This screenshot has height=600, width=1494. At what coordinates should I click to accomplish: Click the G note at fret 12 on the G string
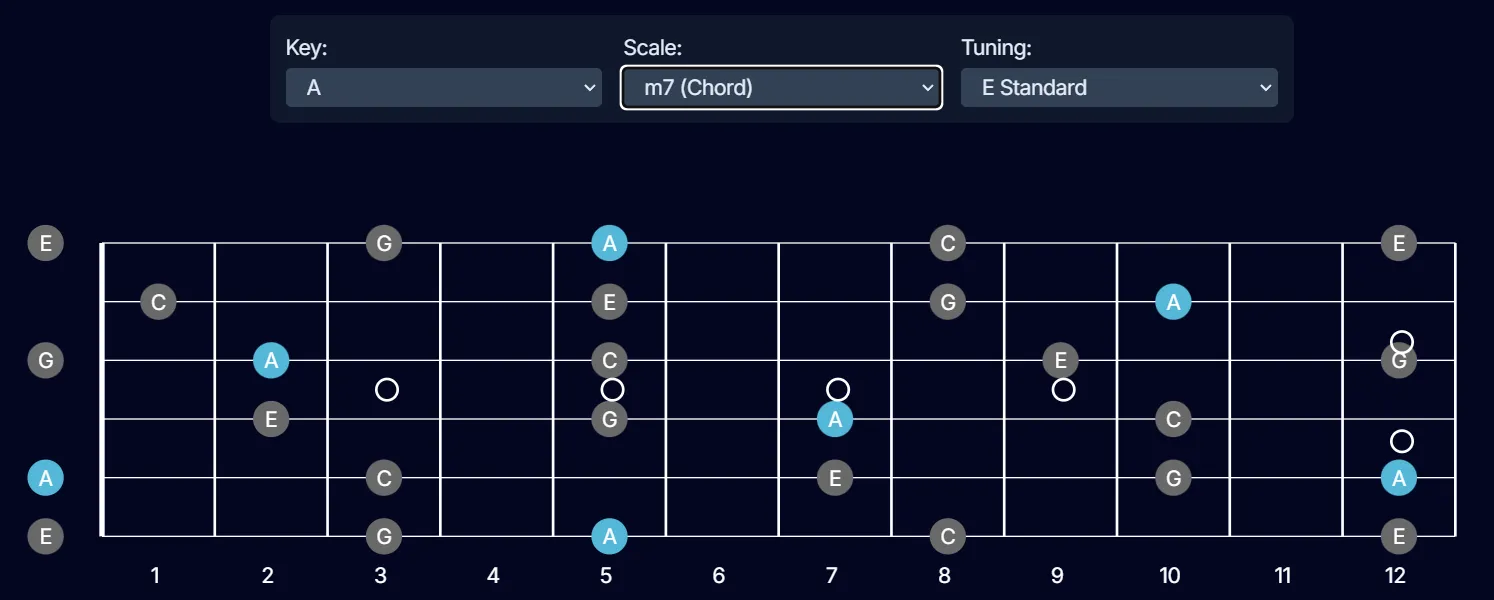tap(1398, 360)
